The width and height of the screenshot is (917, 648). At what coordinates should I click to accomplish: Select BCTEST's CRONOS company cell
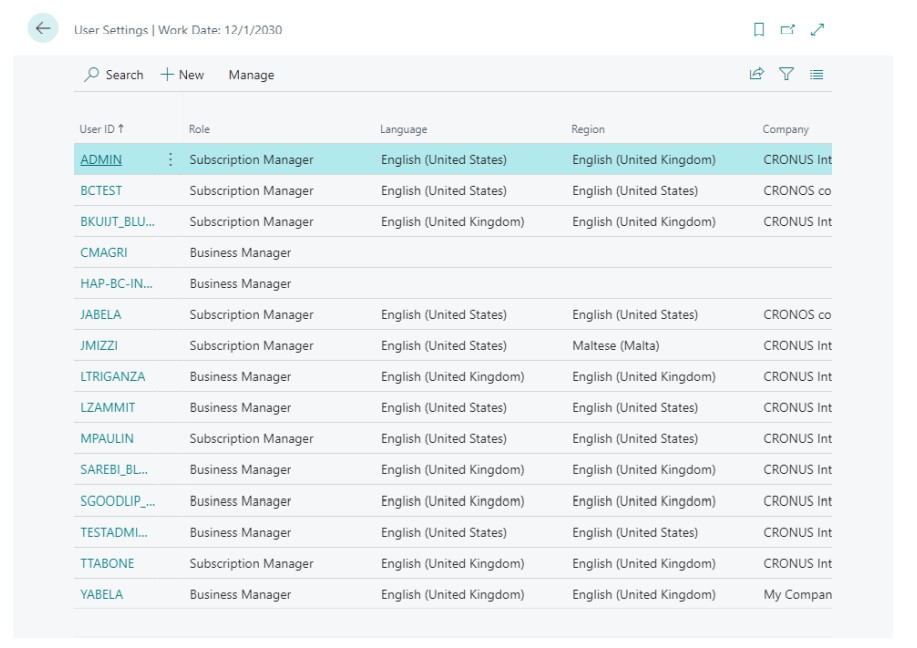796,191
